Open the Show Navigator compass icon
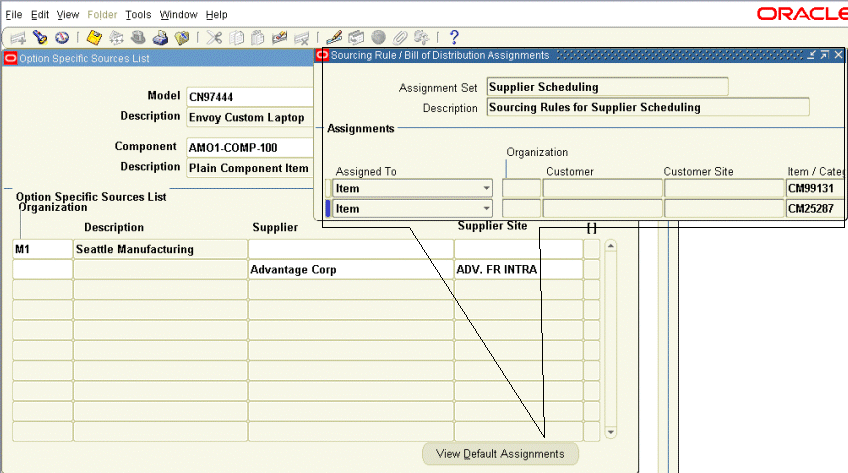 (x=62, y=37)
